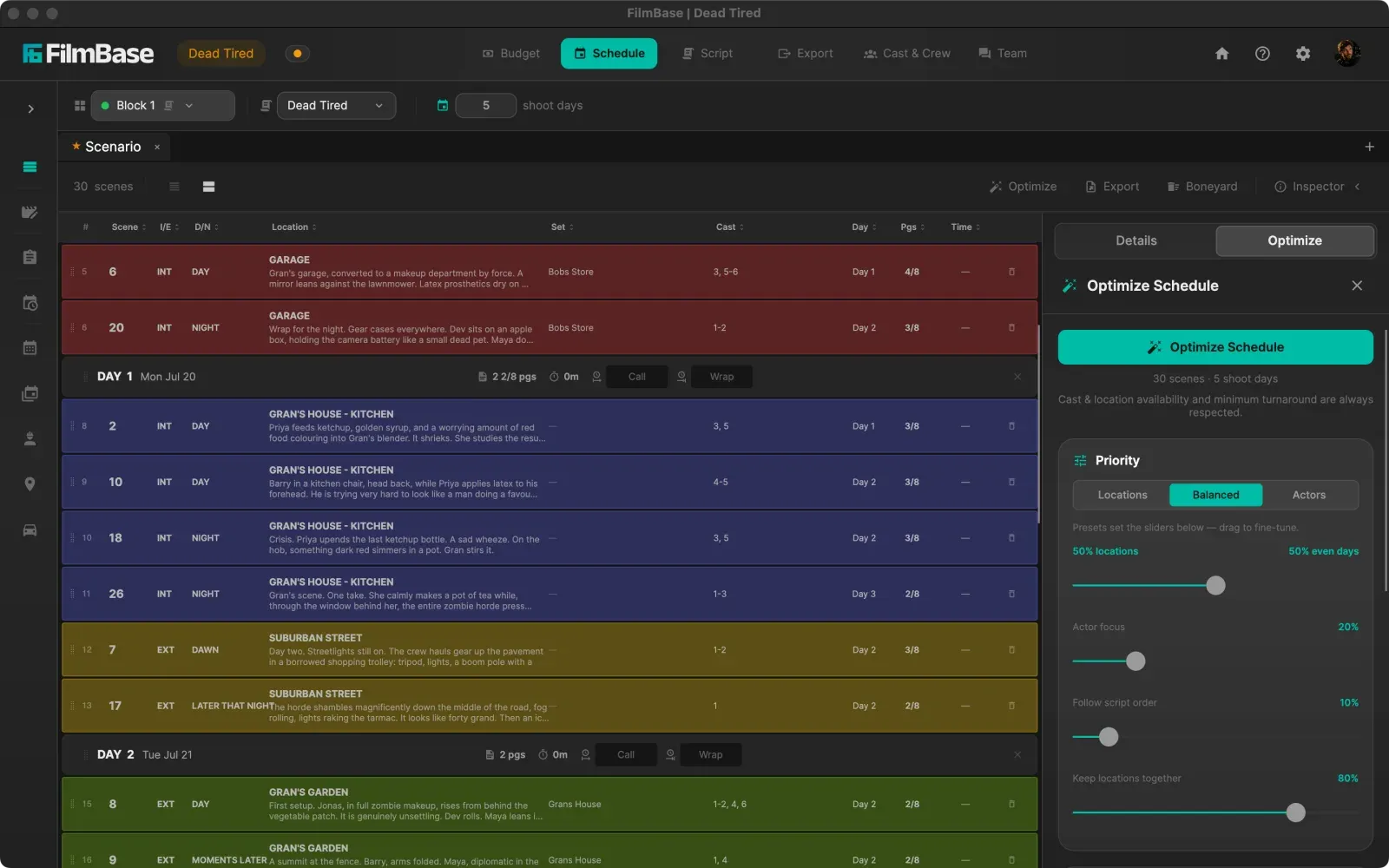Go to the home icon in header
The image size is (1389, 868).
1221,54
